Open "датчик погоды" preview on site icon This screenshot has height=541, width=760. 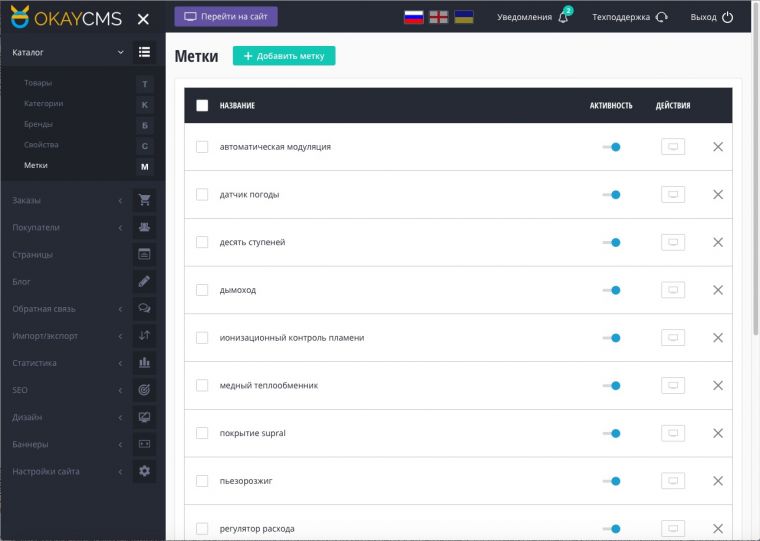pos(673,194)
